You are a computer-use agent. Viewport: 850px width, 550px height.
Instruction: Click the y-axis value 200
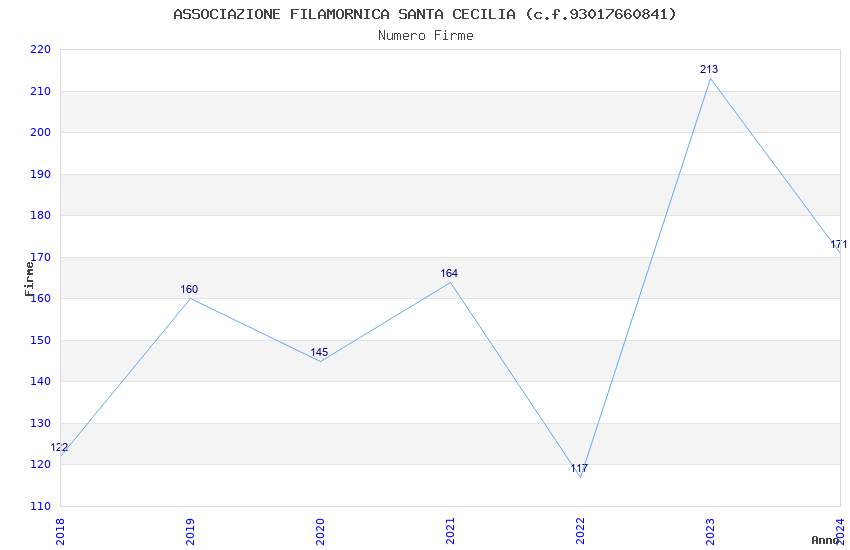(41, 133)
